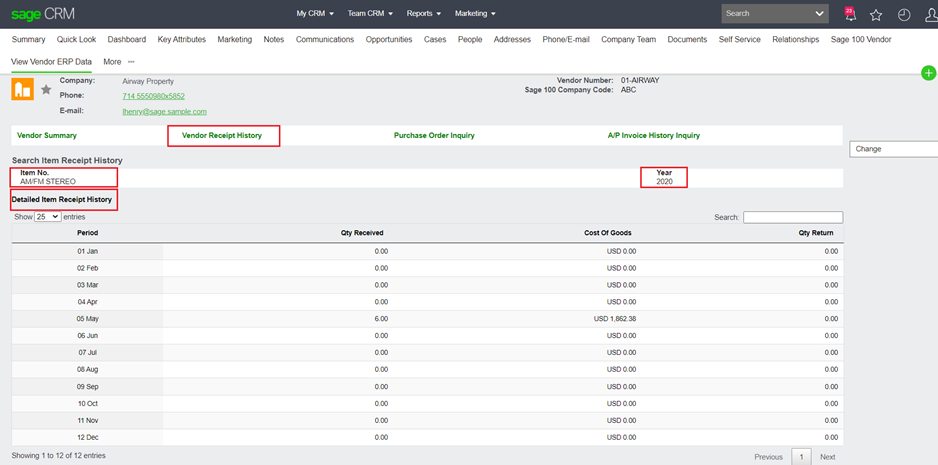938x465 pixels.
Task: Open Purchase Order Inquiry
Action: [x=434, y=135]
